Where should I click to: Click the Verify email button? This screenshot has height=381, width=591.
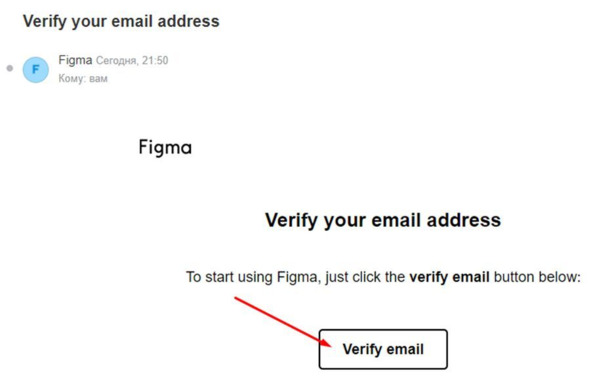pyautogui.click(x=383, y=349)
